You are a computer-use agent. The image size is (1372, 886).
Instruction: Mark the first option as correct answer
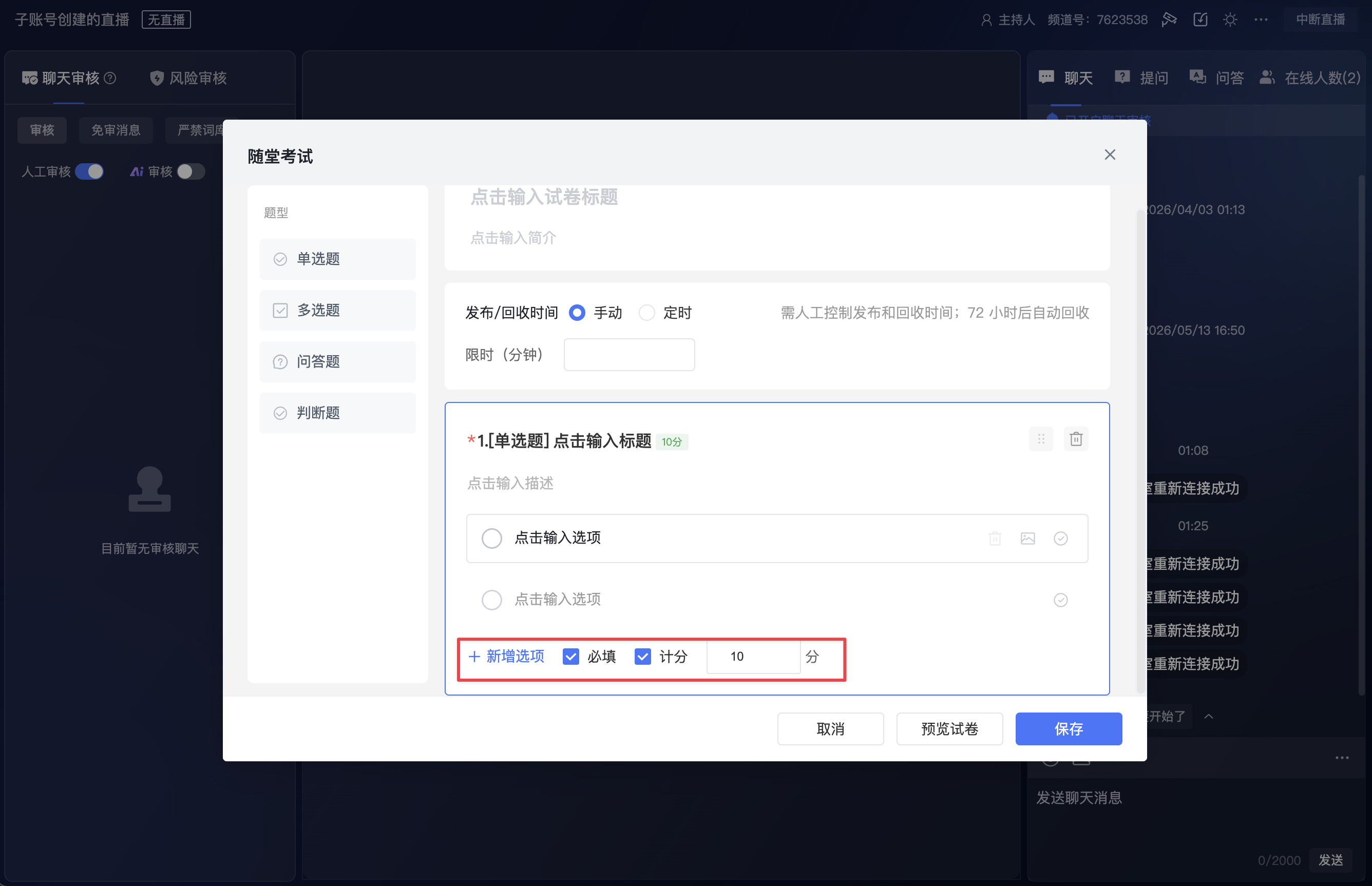(1061, 538)
